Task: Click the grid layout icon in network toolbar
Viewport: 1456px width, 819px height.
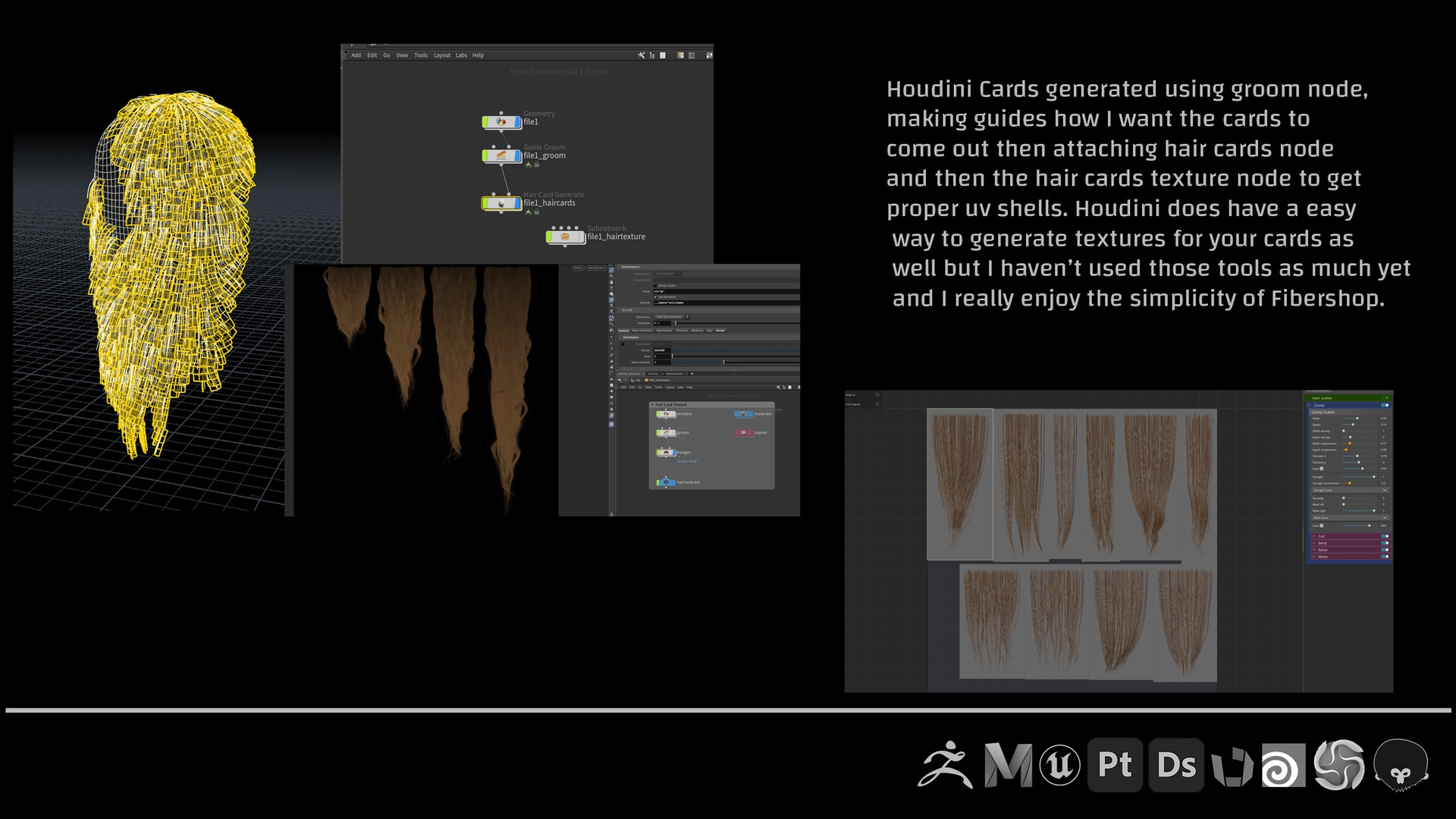Action: point(691,55)
